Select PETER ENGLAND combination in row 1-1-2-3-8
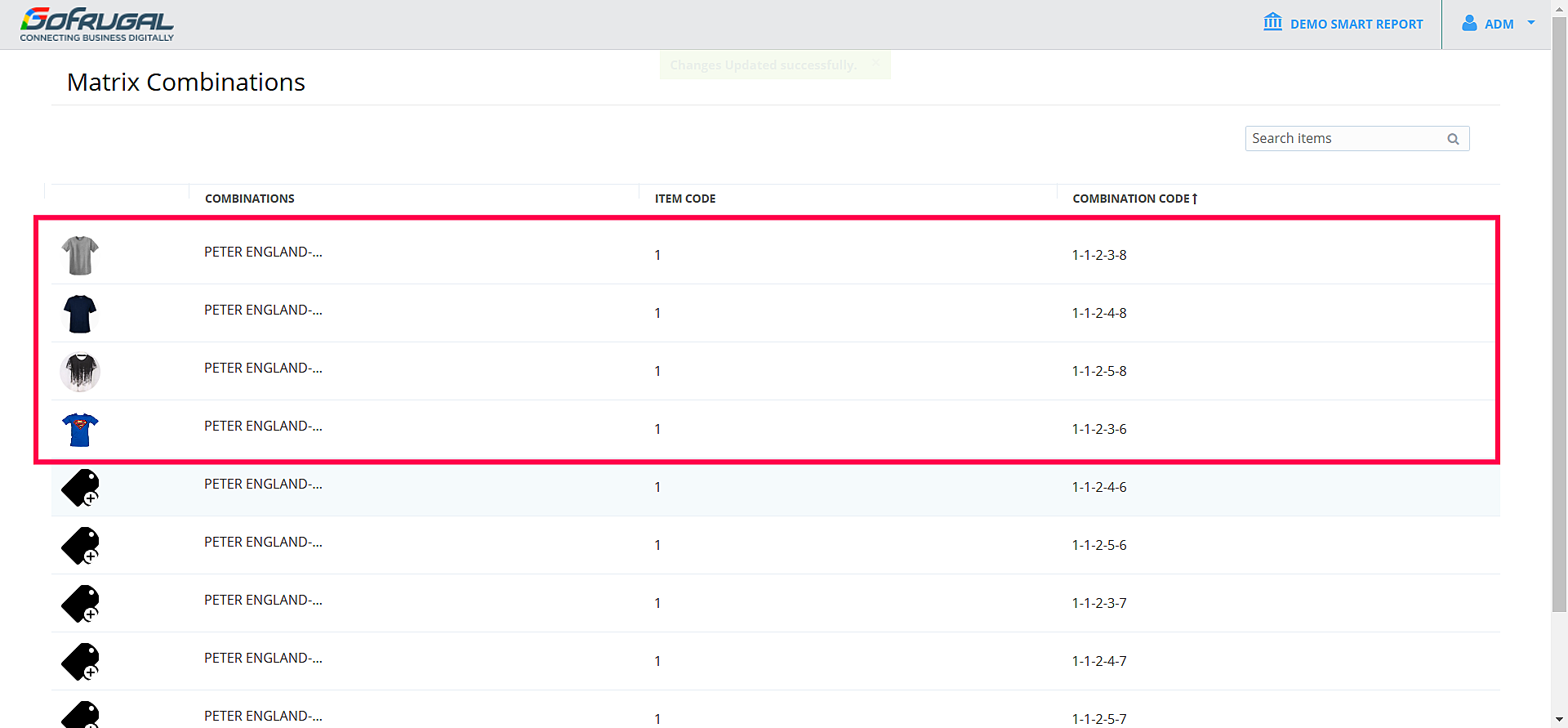The image size is (1568, 728). pyautogui.click(x=263, y=252)
